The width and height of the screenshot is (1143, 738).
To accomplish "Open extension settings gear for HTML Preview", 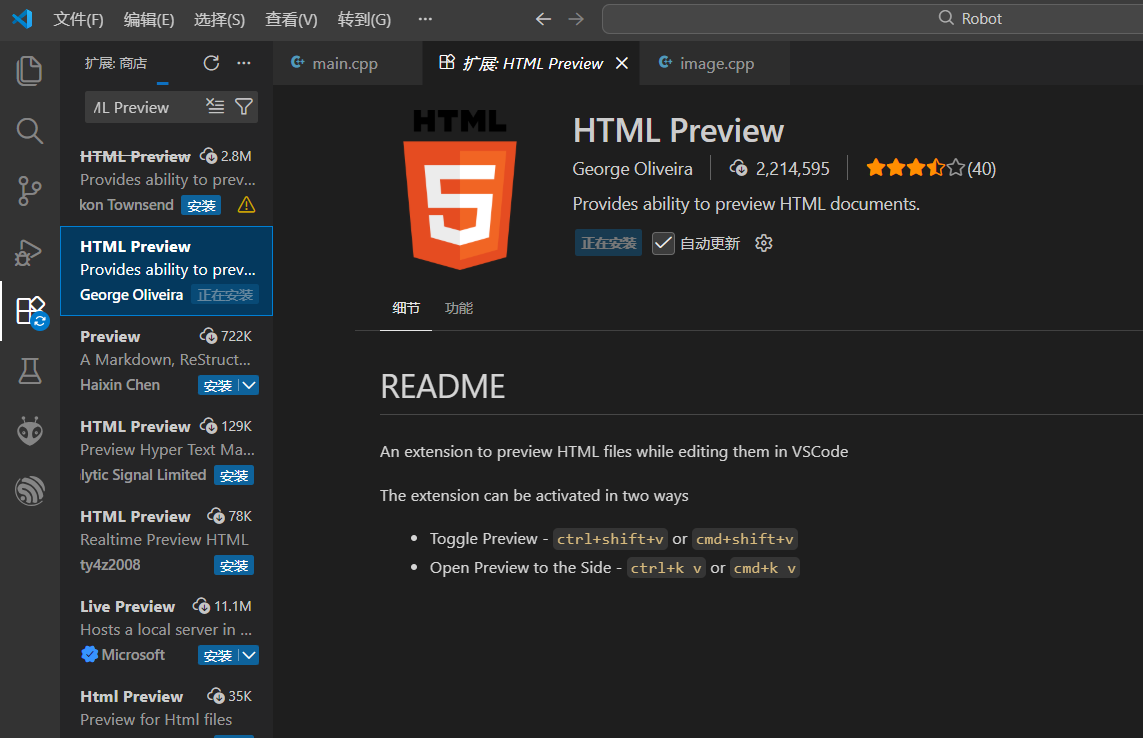I will pyautogui.click(x=763, y=243).
